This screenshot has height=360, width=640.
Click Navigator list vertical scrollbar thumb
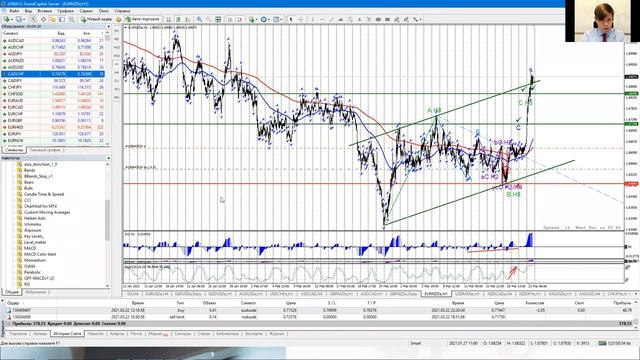tap(108, 220)
